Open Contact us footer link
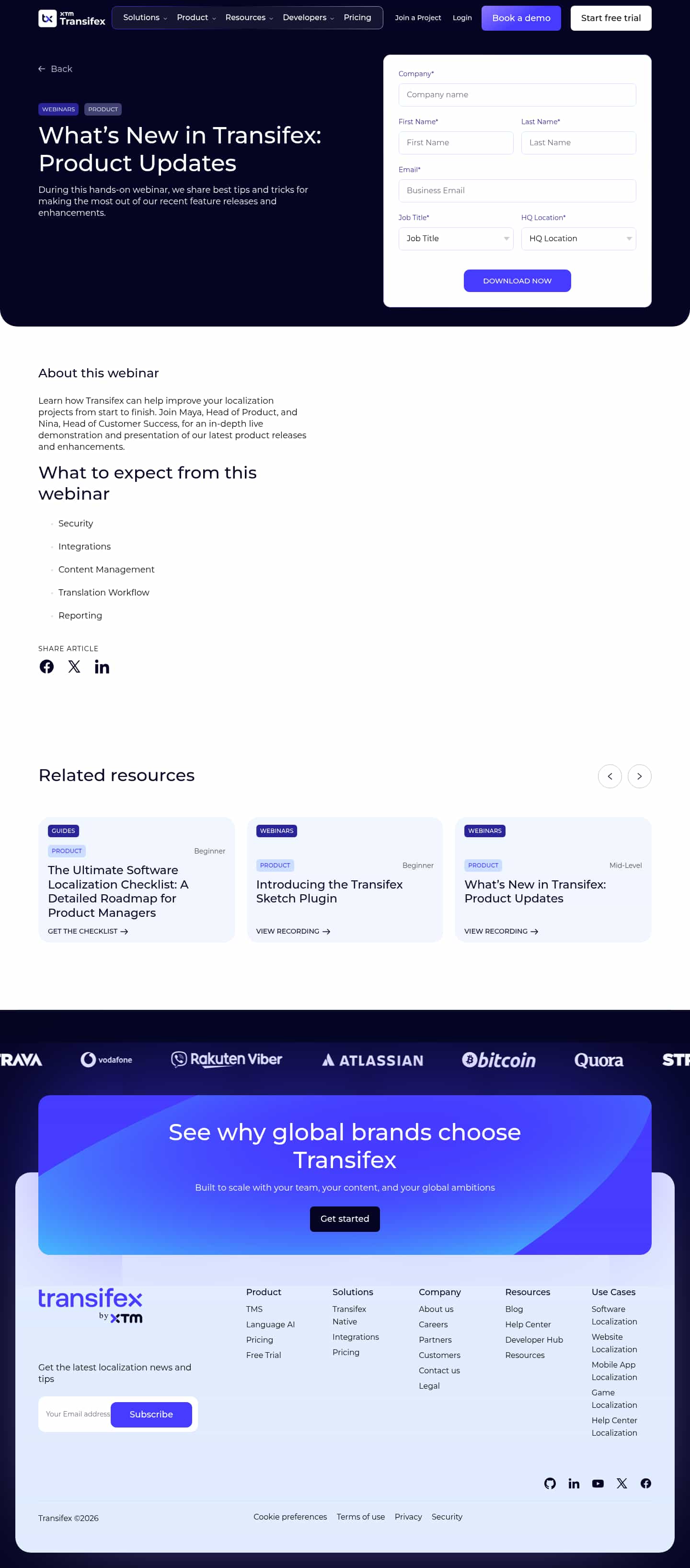Viewport: 690px width, 1568px height. (439, 1371)
